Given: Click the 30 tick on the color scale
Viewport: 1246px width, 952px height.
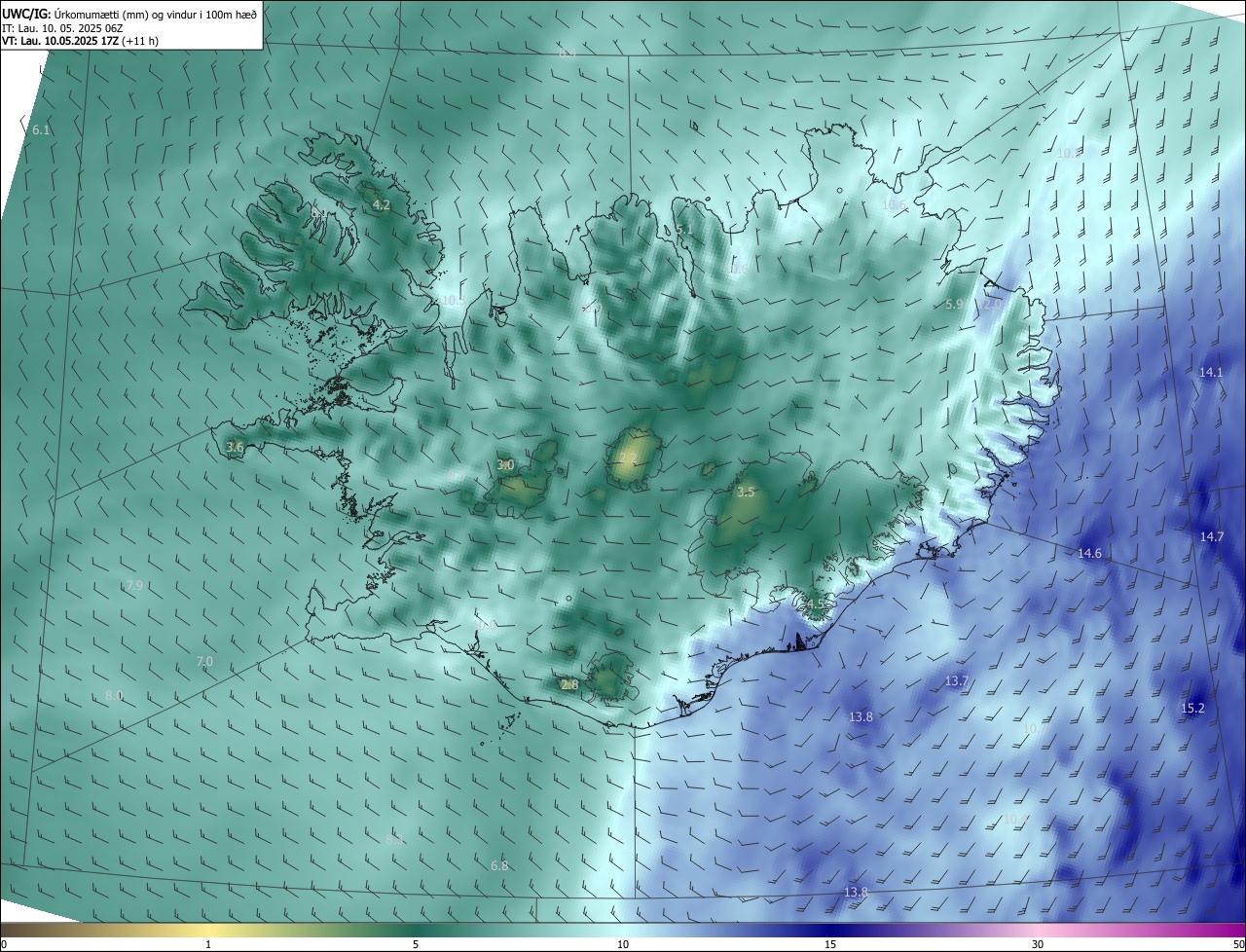Looking at the screenshot, I should pos(1038,944).
